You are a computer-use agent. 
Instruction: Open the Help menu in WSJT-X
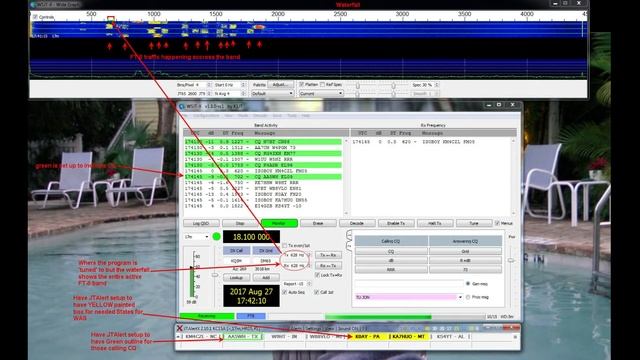306,116
